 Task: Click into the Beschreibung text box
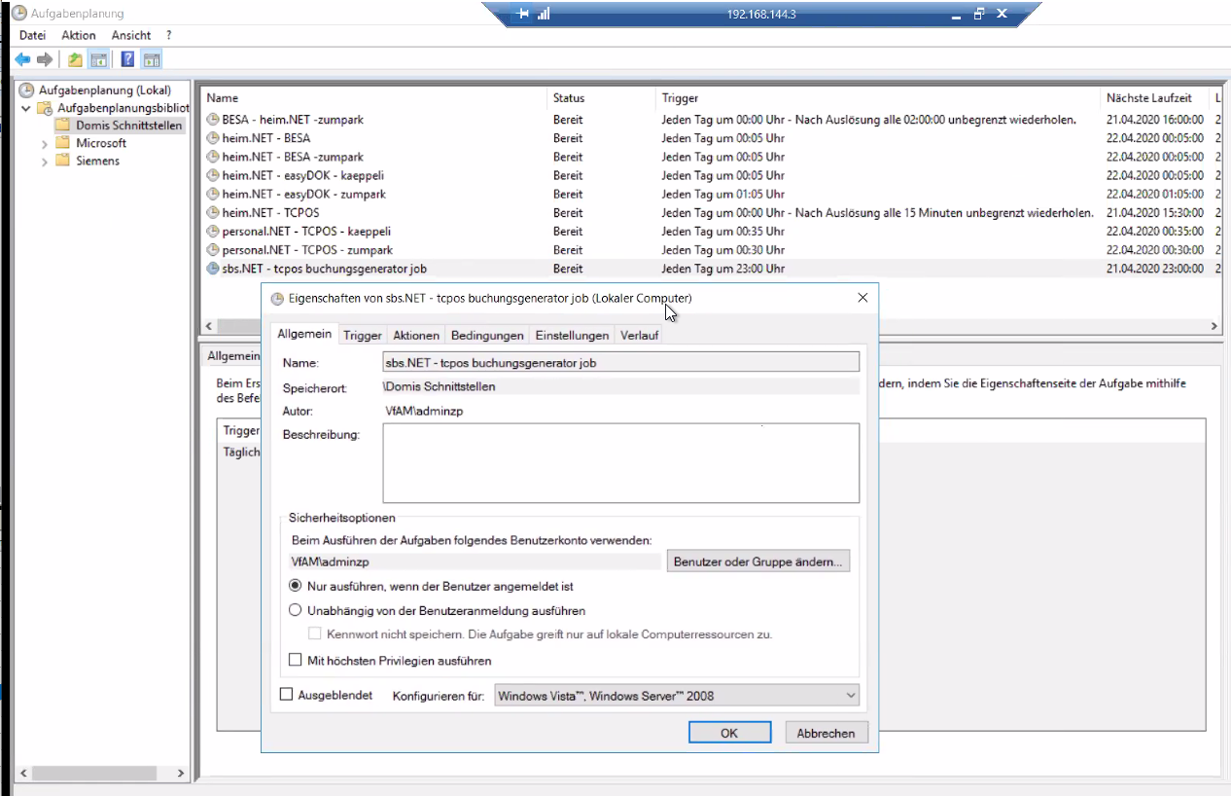[621, 463]
